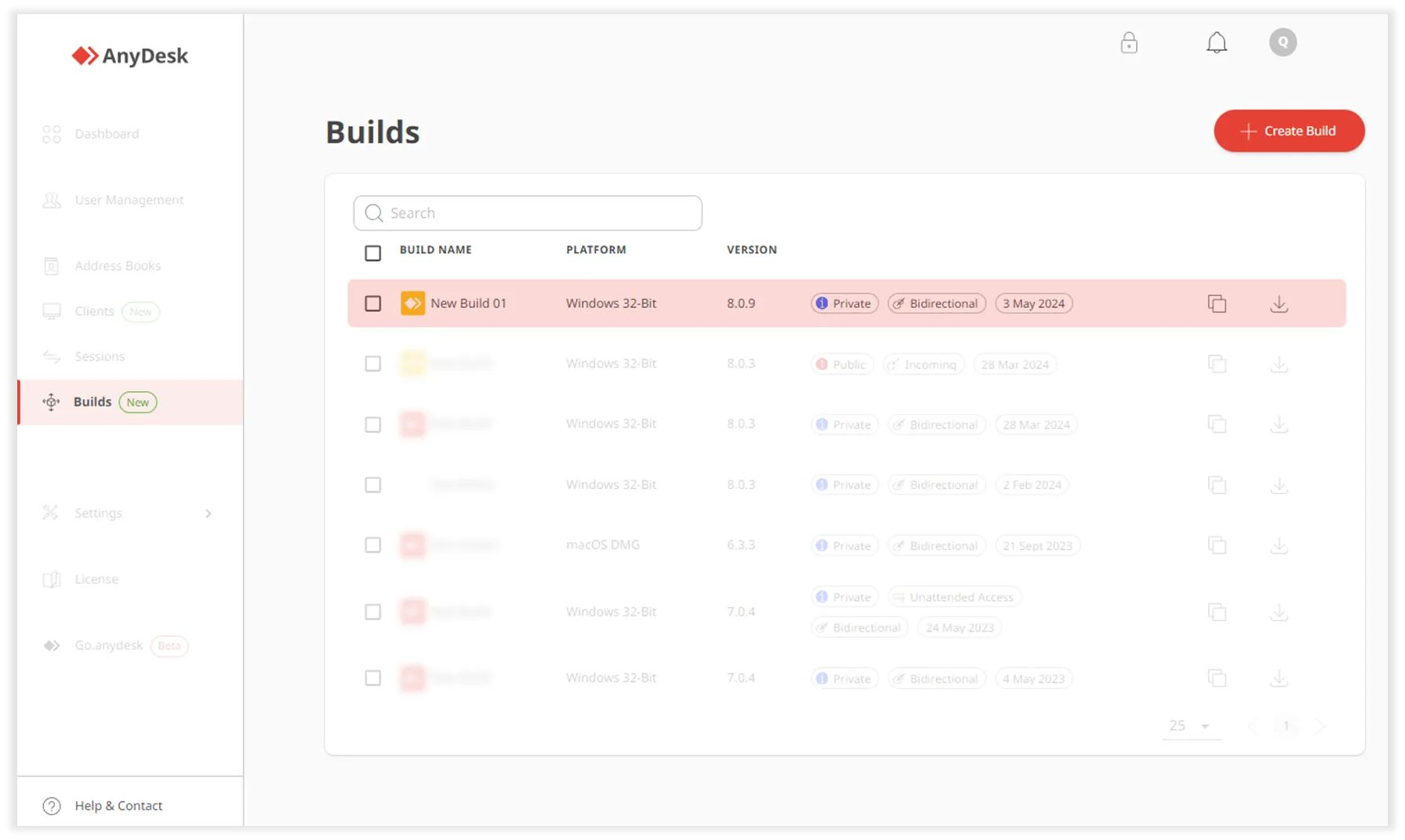Viewport: 1405px width, 840px height.
Task: Open Help & Contact link
Action: tap(118, 806)
